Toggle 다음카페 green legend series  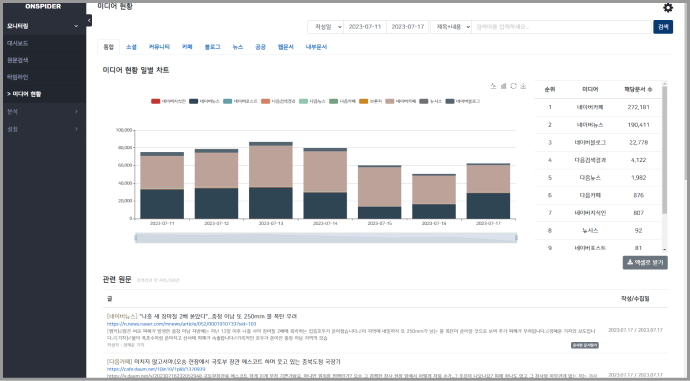[342, 101]
